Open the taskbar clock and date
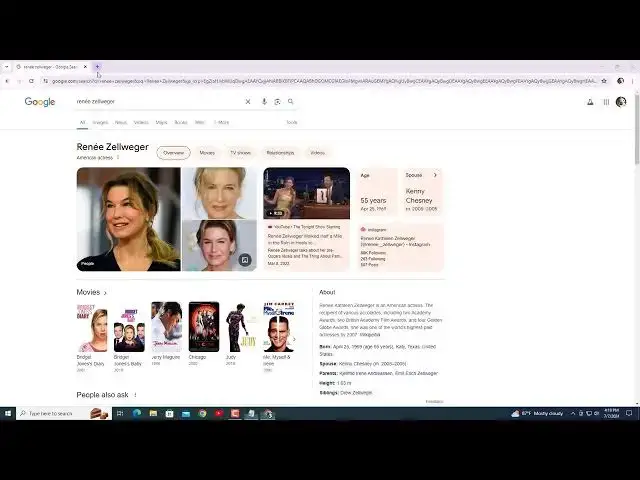This screenshot has height=480, width=640. pyautogui.click(x=611, y=413)
